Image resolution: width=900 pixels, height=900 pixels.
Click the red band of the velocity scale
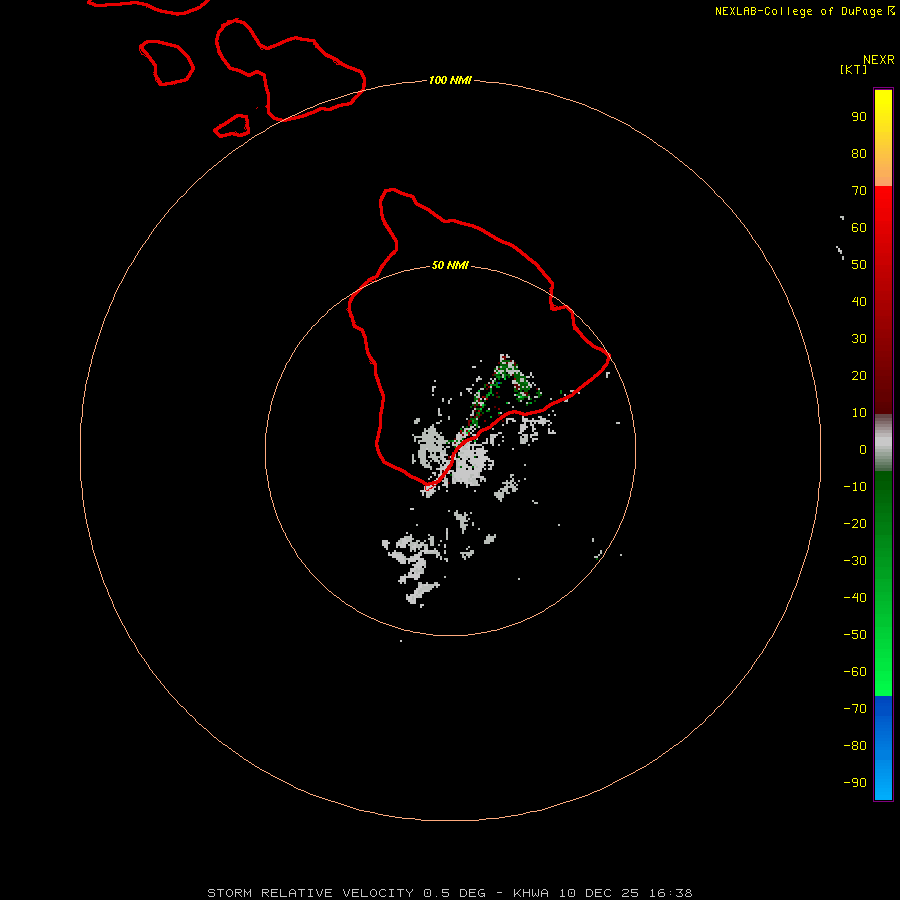[x=883, y=300]
